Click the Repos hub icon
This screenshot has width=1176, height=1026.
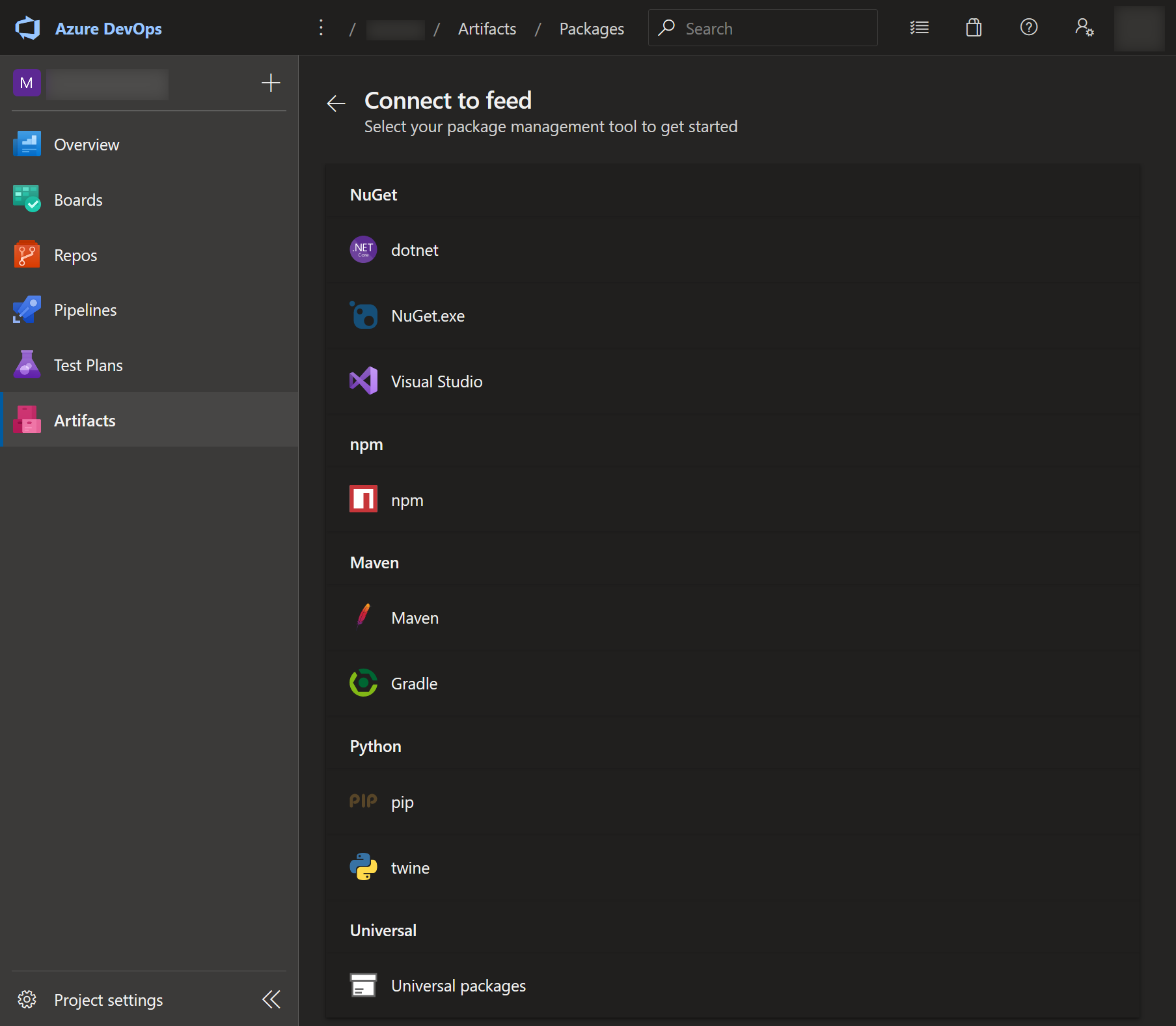pyautogui.click(x=27, y=255)
